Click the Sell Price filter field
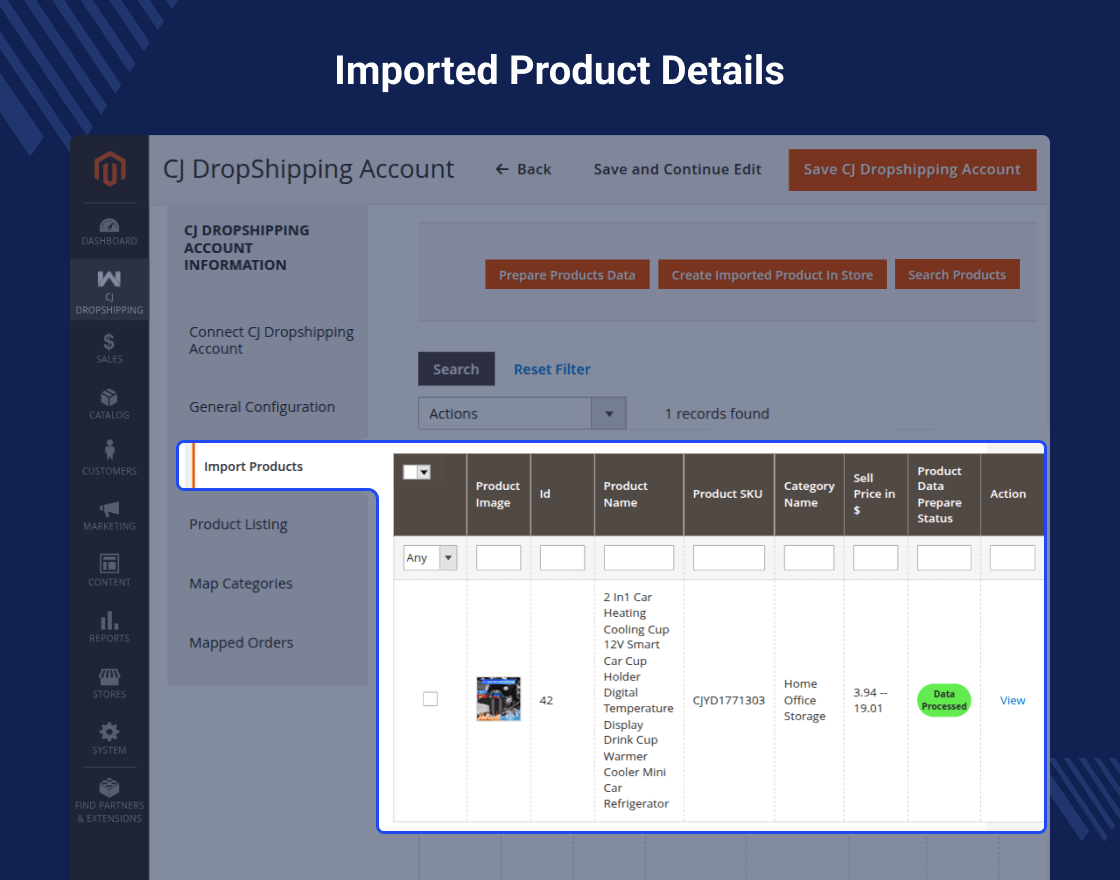This screenshot has height=880, width=1120. (x=876, y=558)
